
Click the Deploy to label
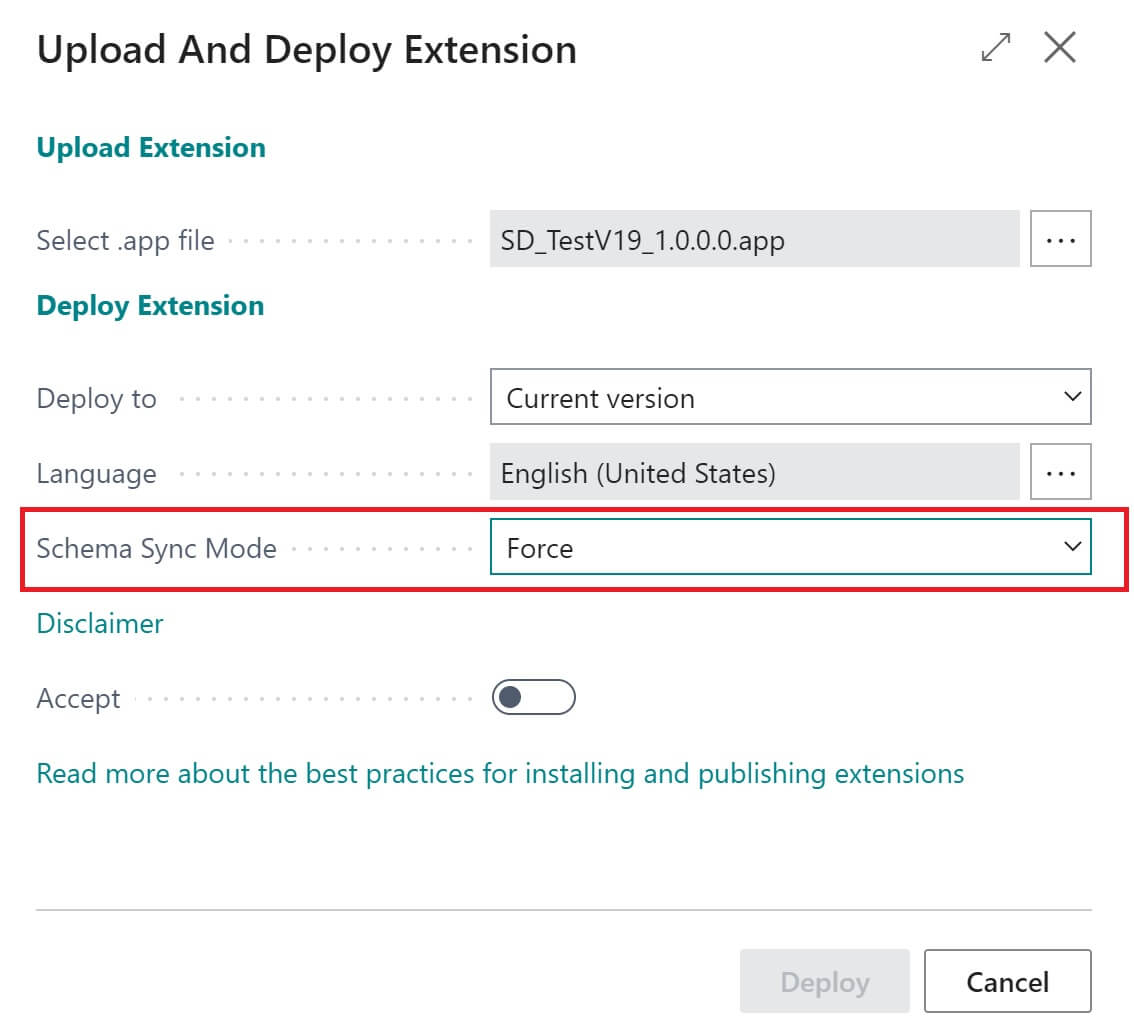pos(96,399)
